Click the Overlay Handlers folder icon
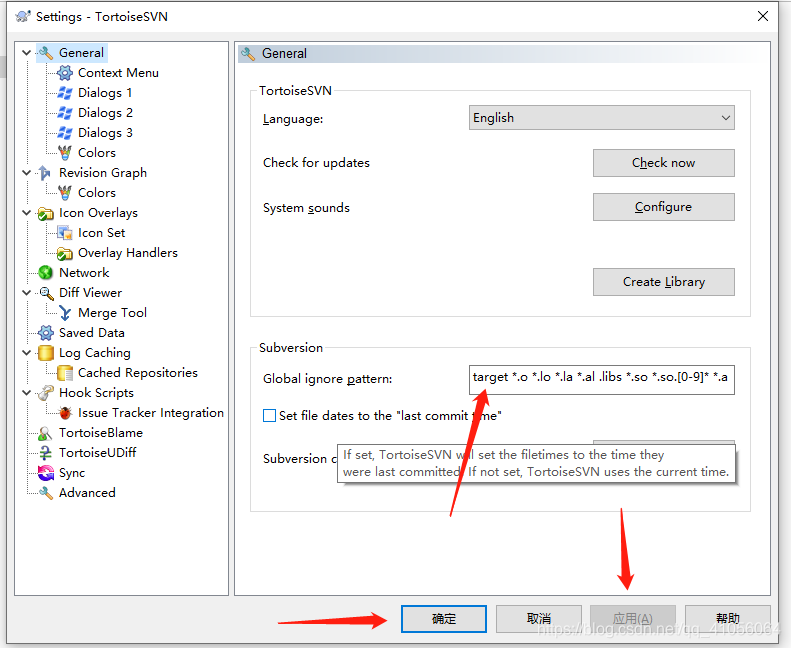791x648 pixels. click(x=65, y=253)
